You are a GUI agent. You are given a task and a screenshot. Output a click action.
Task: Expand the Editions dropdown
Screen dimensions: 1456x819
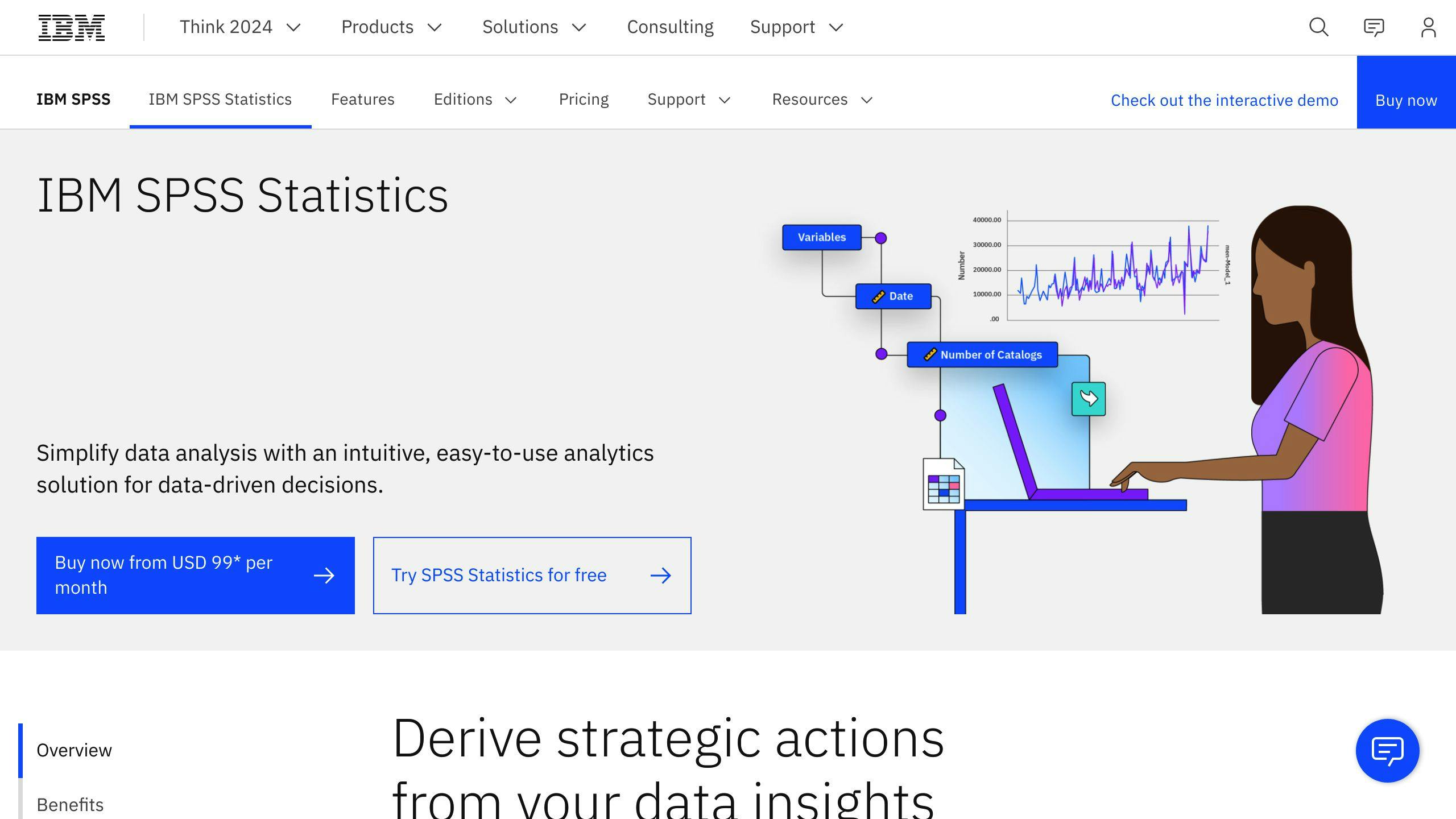[x=475, y=100]
